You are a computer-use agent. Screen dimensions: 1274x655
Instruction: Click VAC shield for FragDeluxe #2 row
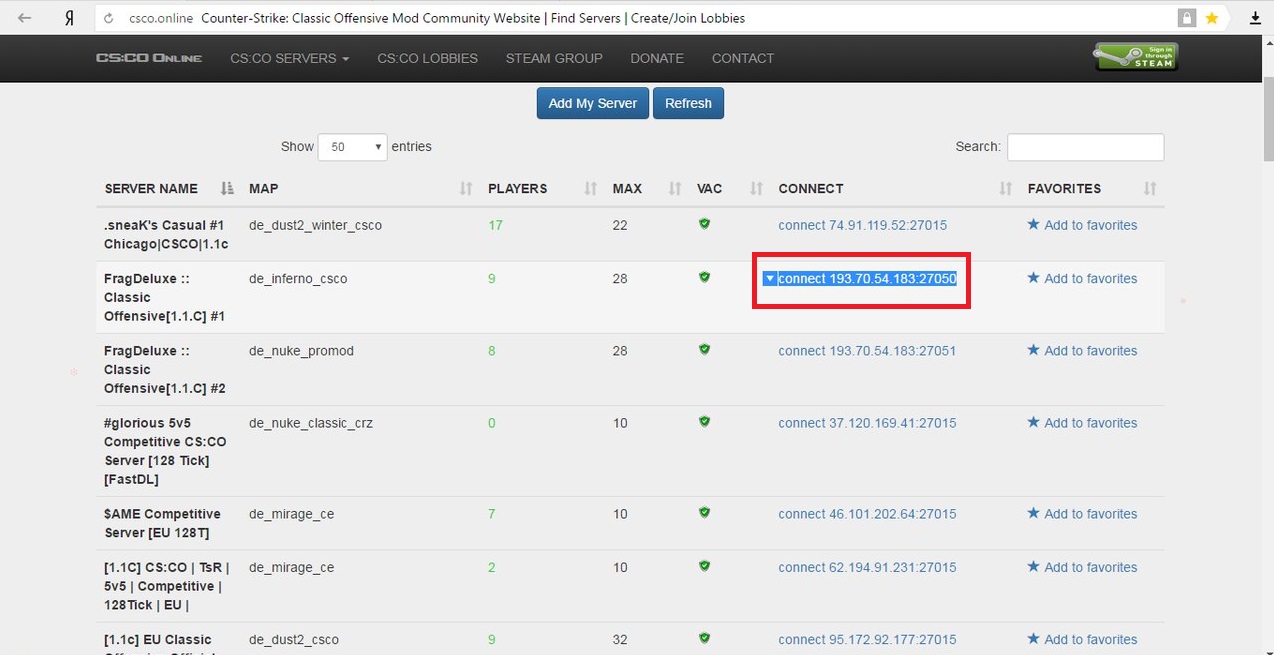coord(704,349)
